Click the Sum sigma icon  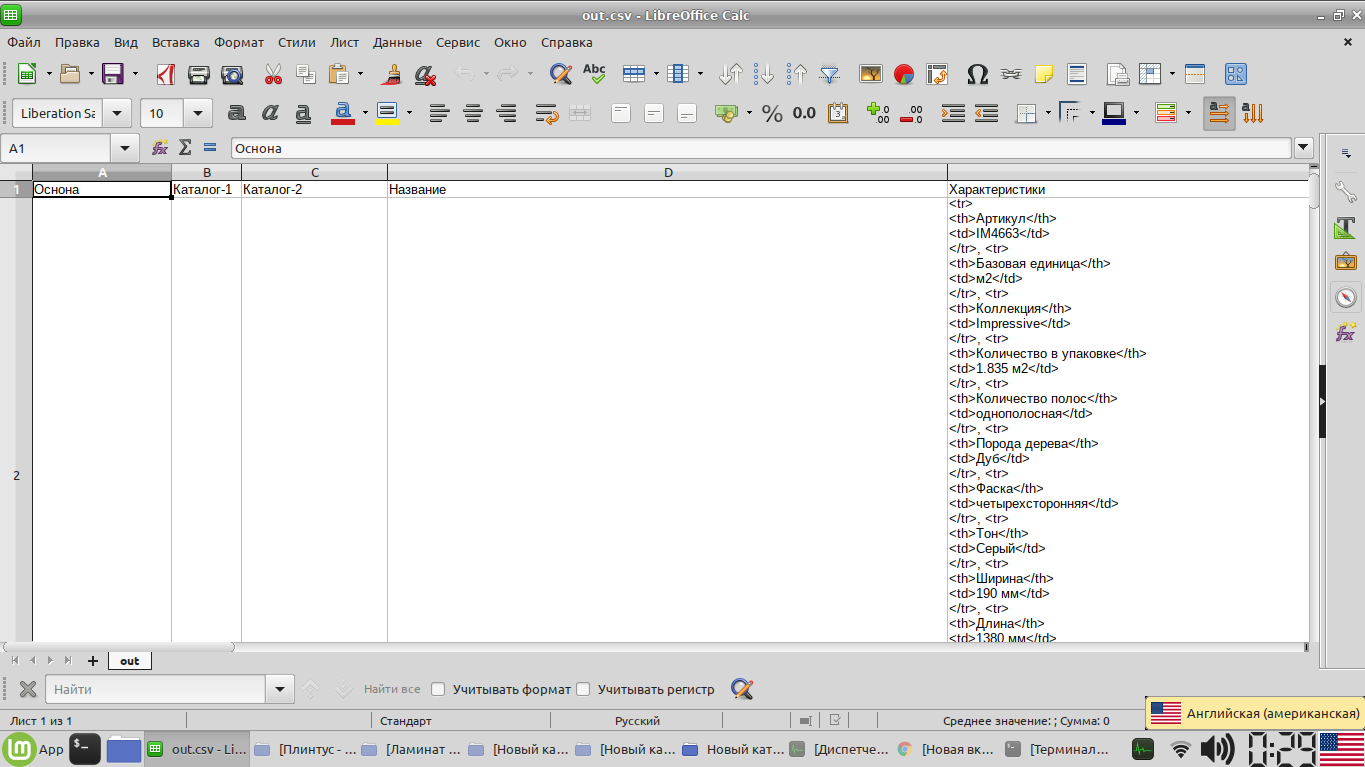(x=185, y=148)
